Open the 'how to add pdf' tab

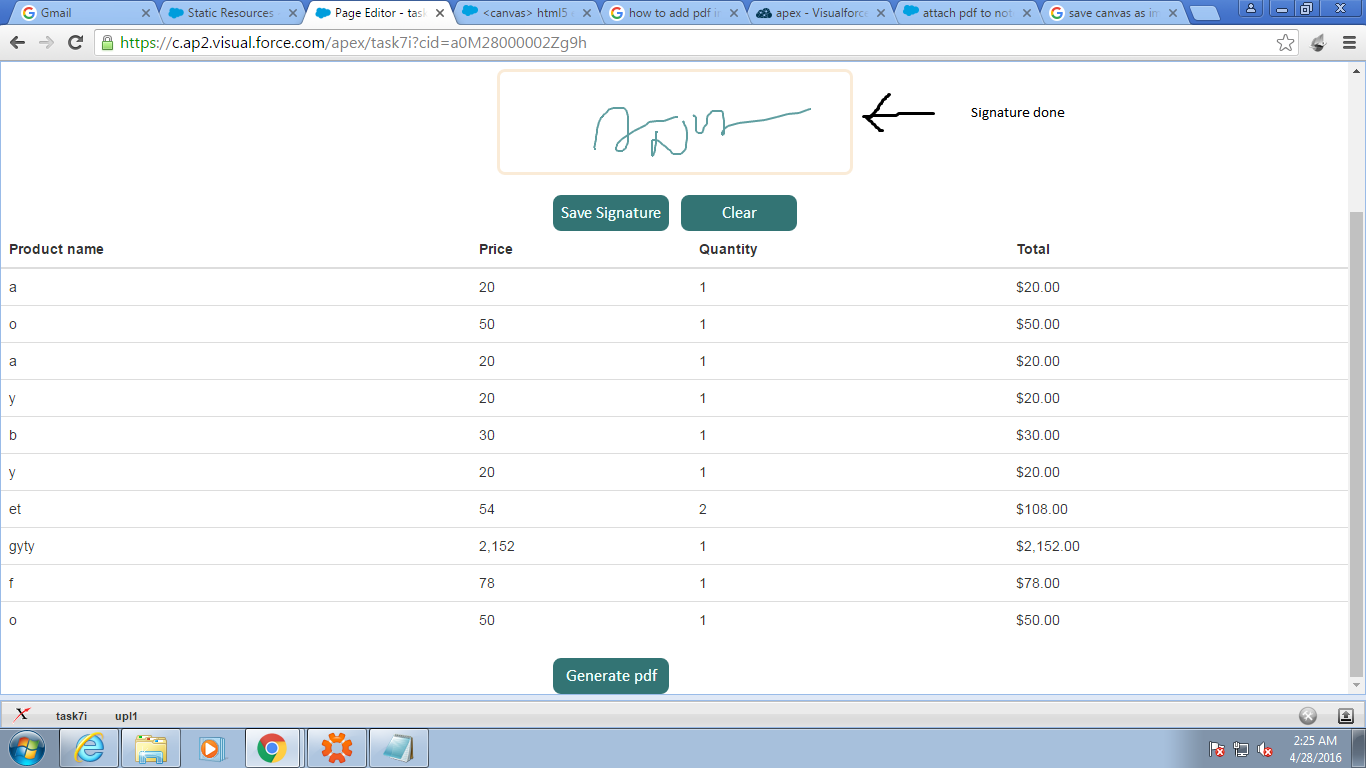pos(671,13)
